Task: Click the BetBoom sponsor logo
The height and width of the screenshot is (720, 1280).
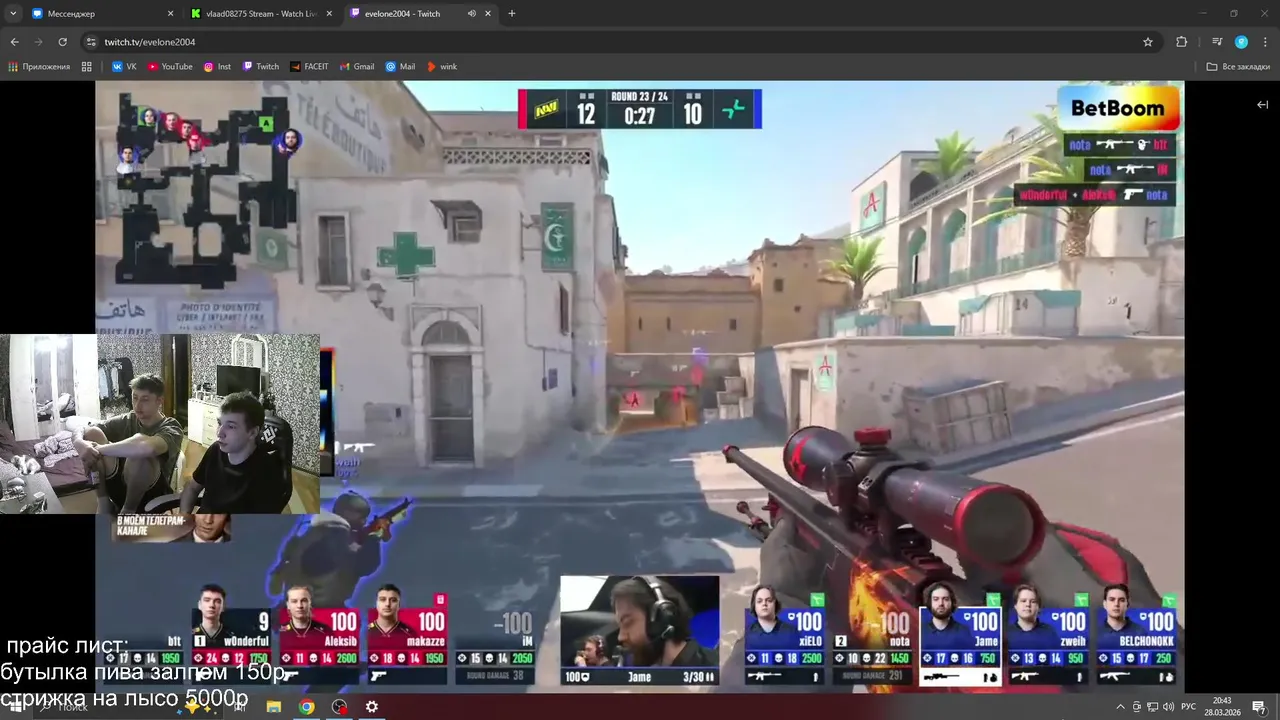Action: (1118, 108)
